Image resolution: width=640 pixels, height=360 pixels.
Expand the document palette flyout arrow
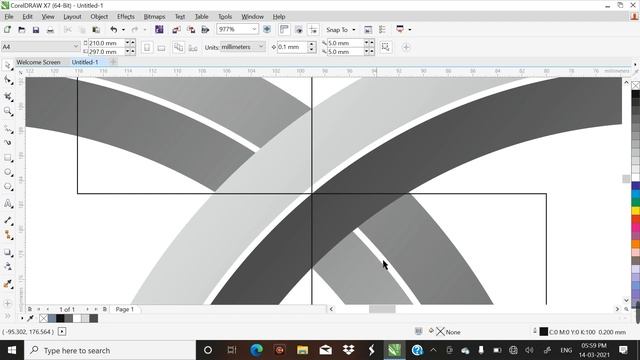[x=22, y=318]
